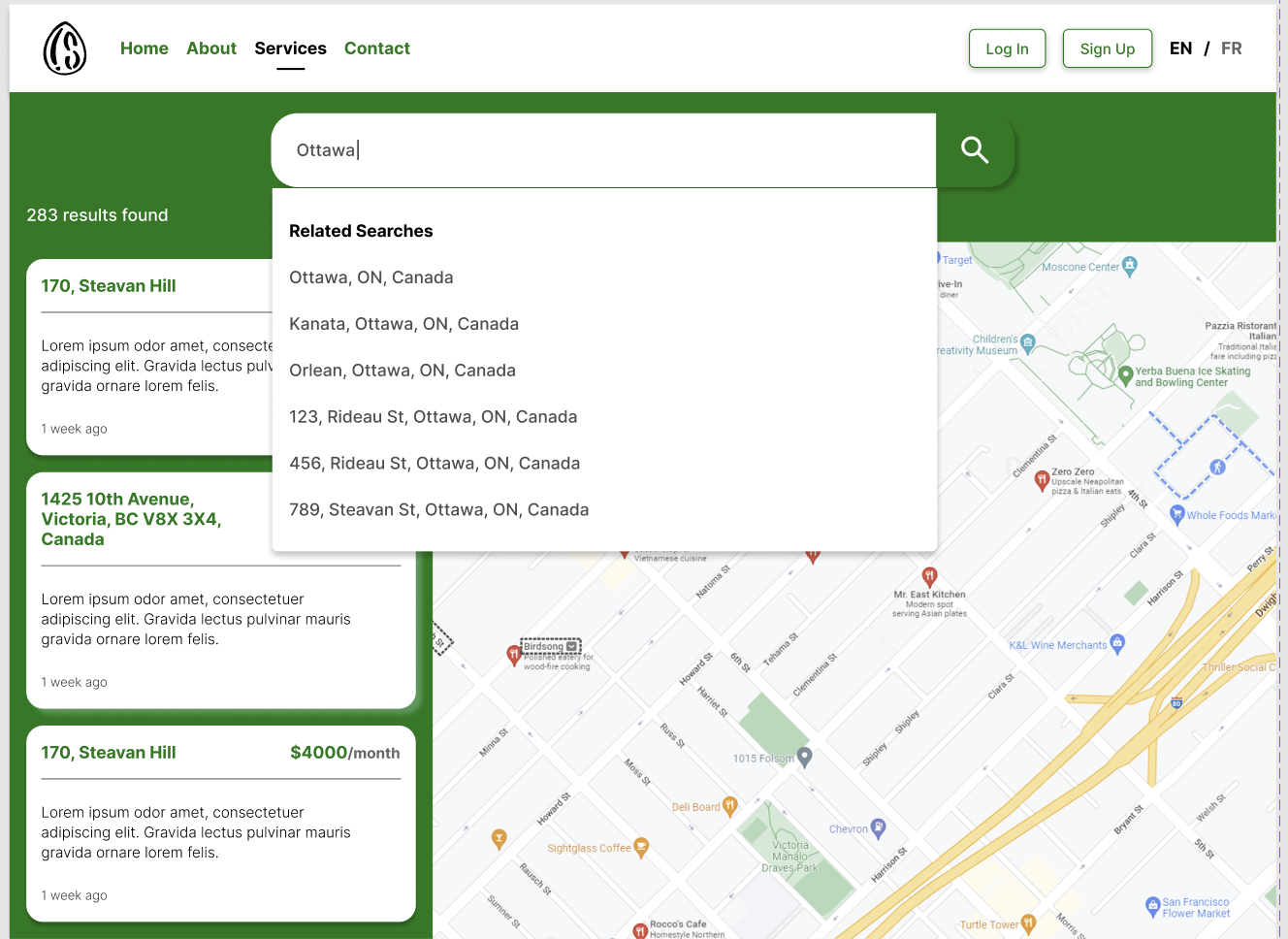This screenshot has width=1288, height=939.
Task: Select 456, Rideau St, Ottawa suggestion
Action: coord(435,464)
